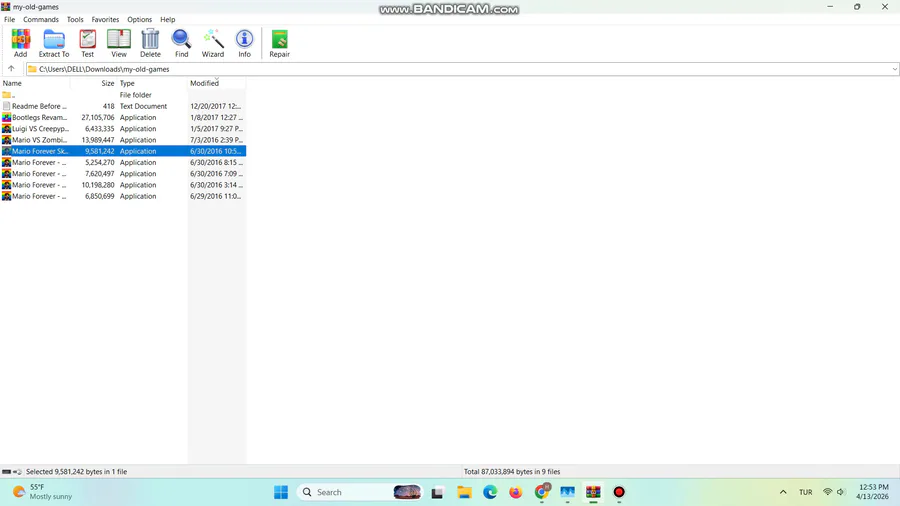Open the Commands menu
Viewport: 900px width, 506px height.
click(x=41, y=20)
